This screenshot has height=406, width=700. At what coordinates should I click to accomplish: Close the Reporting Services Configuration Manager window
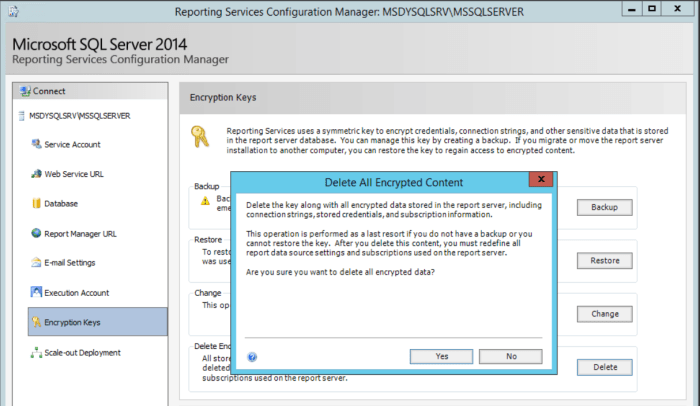tap(677, 9)
